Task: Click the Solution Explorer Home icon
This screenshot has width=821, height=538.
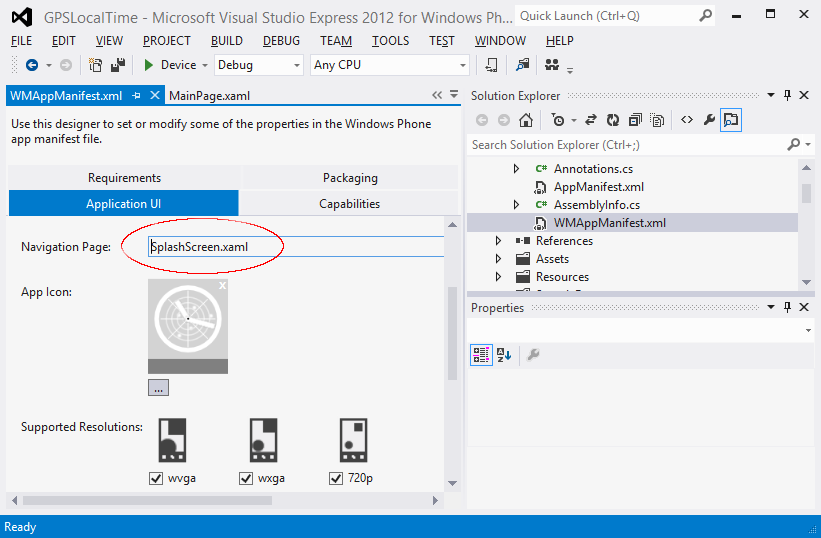Action: [526, 120]
